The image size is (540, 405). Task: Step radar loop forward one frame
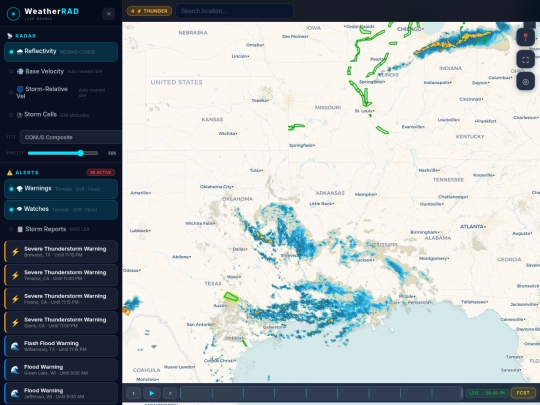[170, 393]
